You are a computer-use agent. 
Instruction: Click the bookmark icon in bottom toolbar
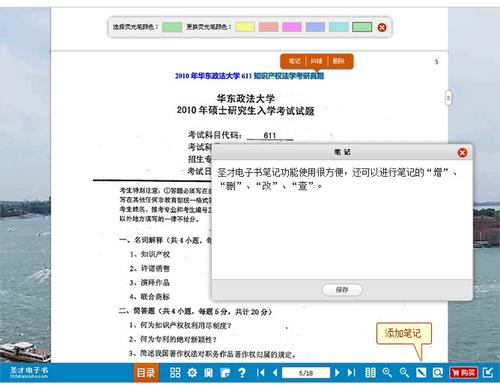pyautogui.click(x=209, y=372)
